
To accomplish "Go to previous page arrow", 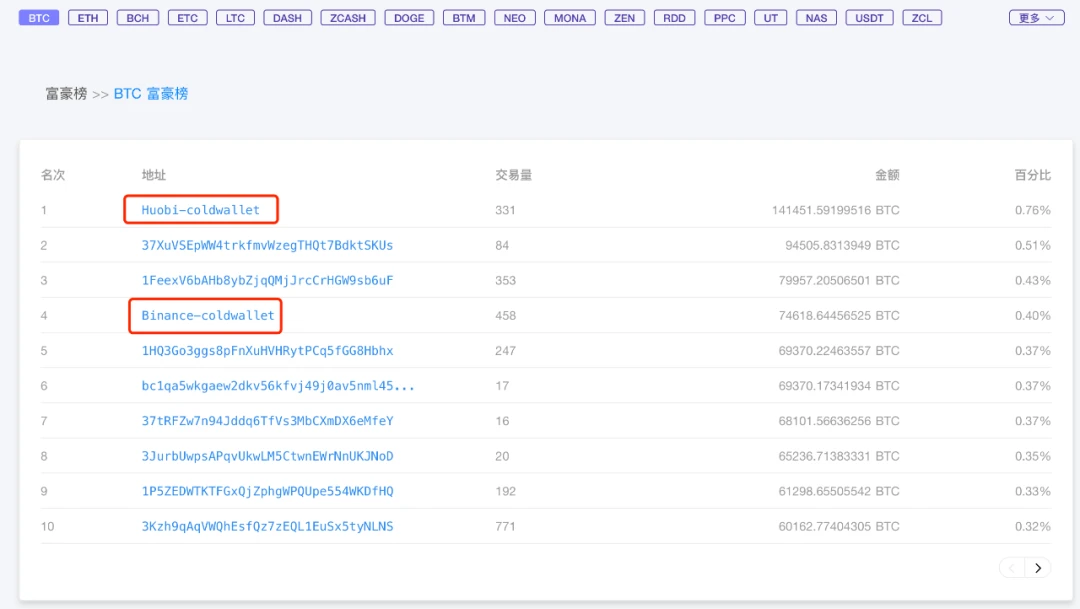I will [x=1012, y=568].
